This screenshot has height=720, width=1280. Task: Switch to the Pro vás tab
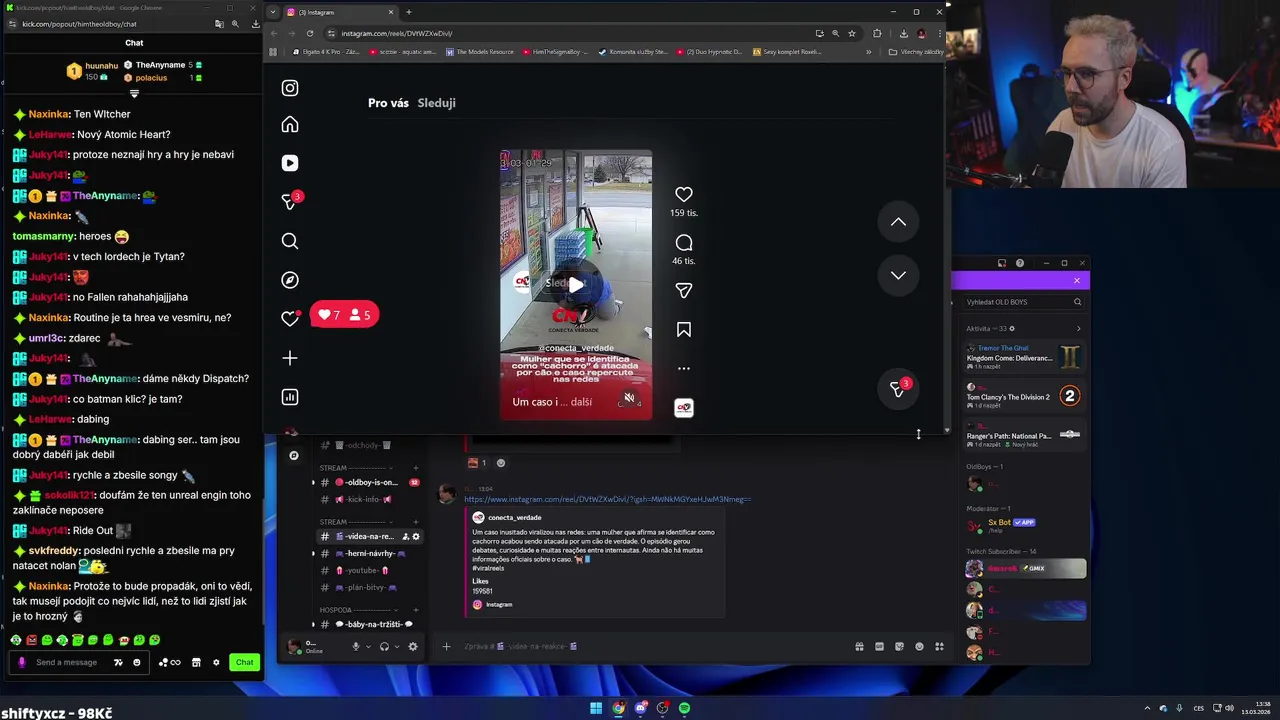[x=388, y=103]
